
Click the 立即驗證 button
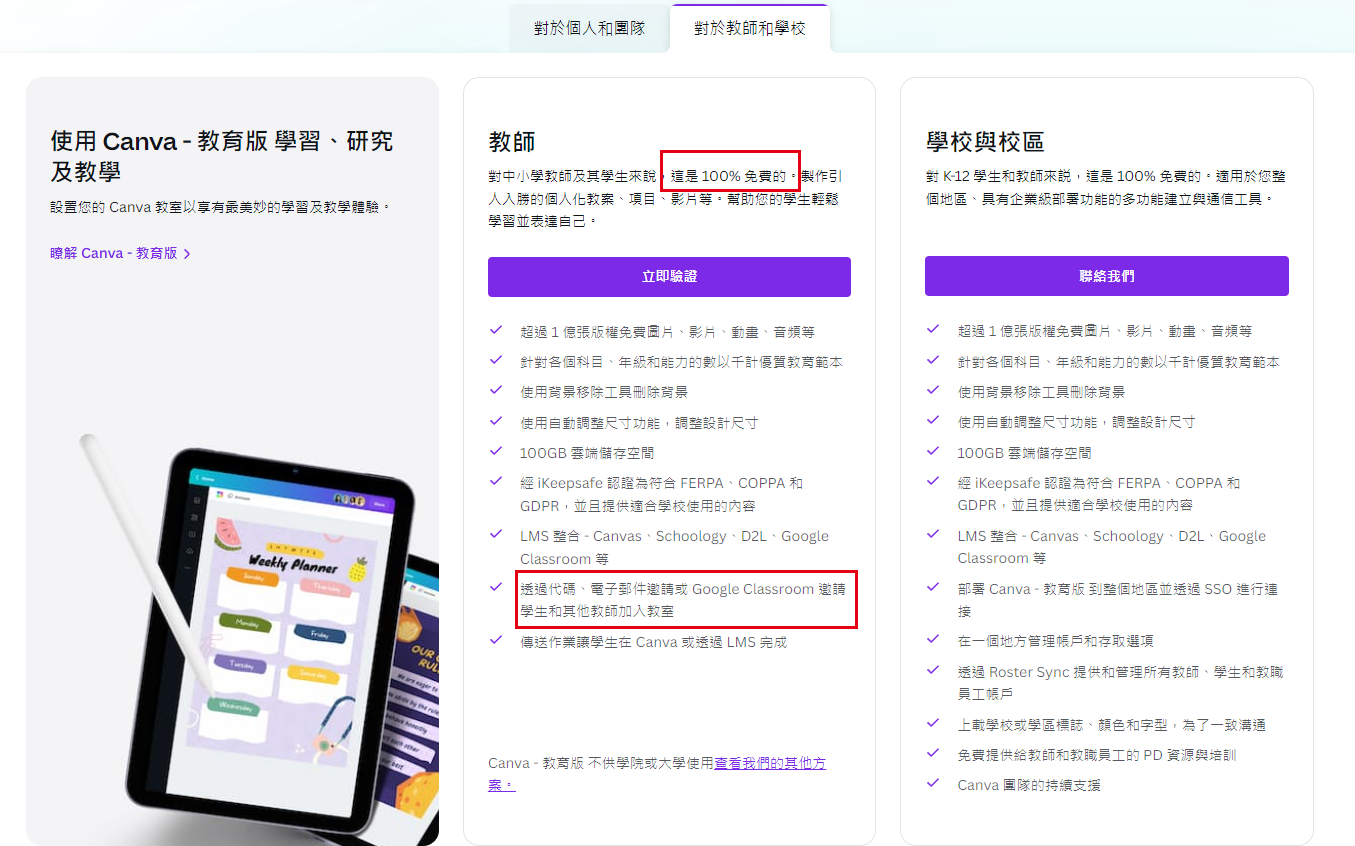click(669, 277)
